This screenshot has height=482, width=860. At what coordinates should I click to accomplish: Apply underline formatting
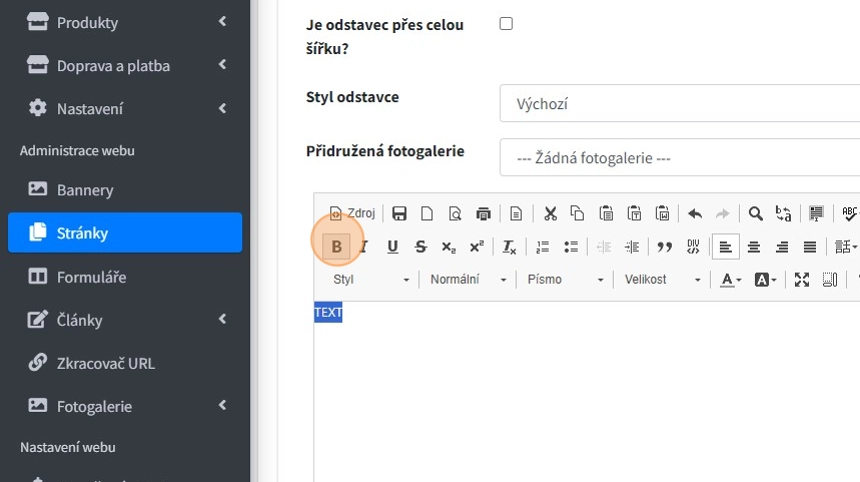click(392, 247)
